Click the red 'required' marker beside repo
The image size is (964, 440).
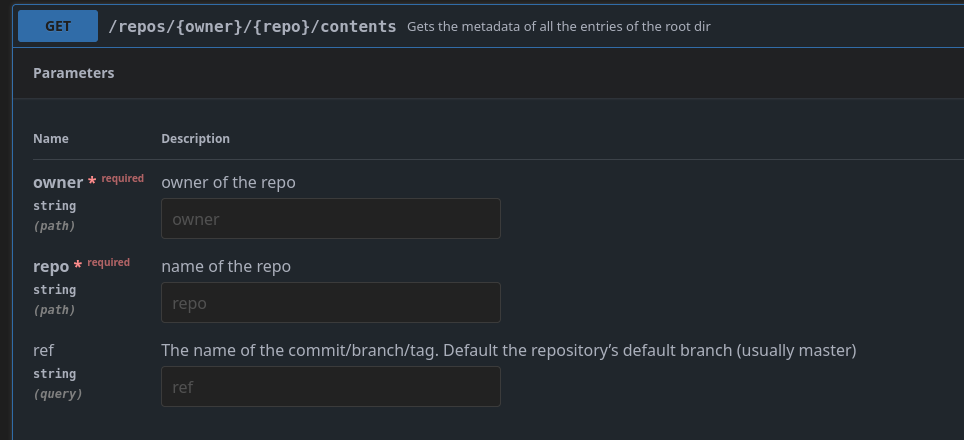(108, 263)
